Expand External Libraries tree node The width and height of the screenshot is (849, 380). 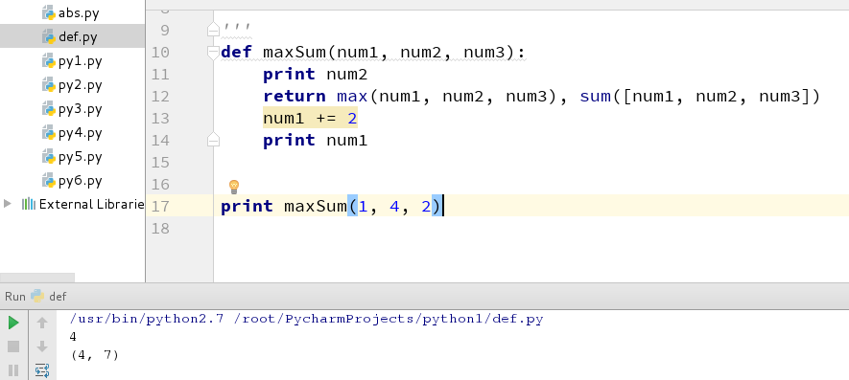(7, 204)
